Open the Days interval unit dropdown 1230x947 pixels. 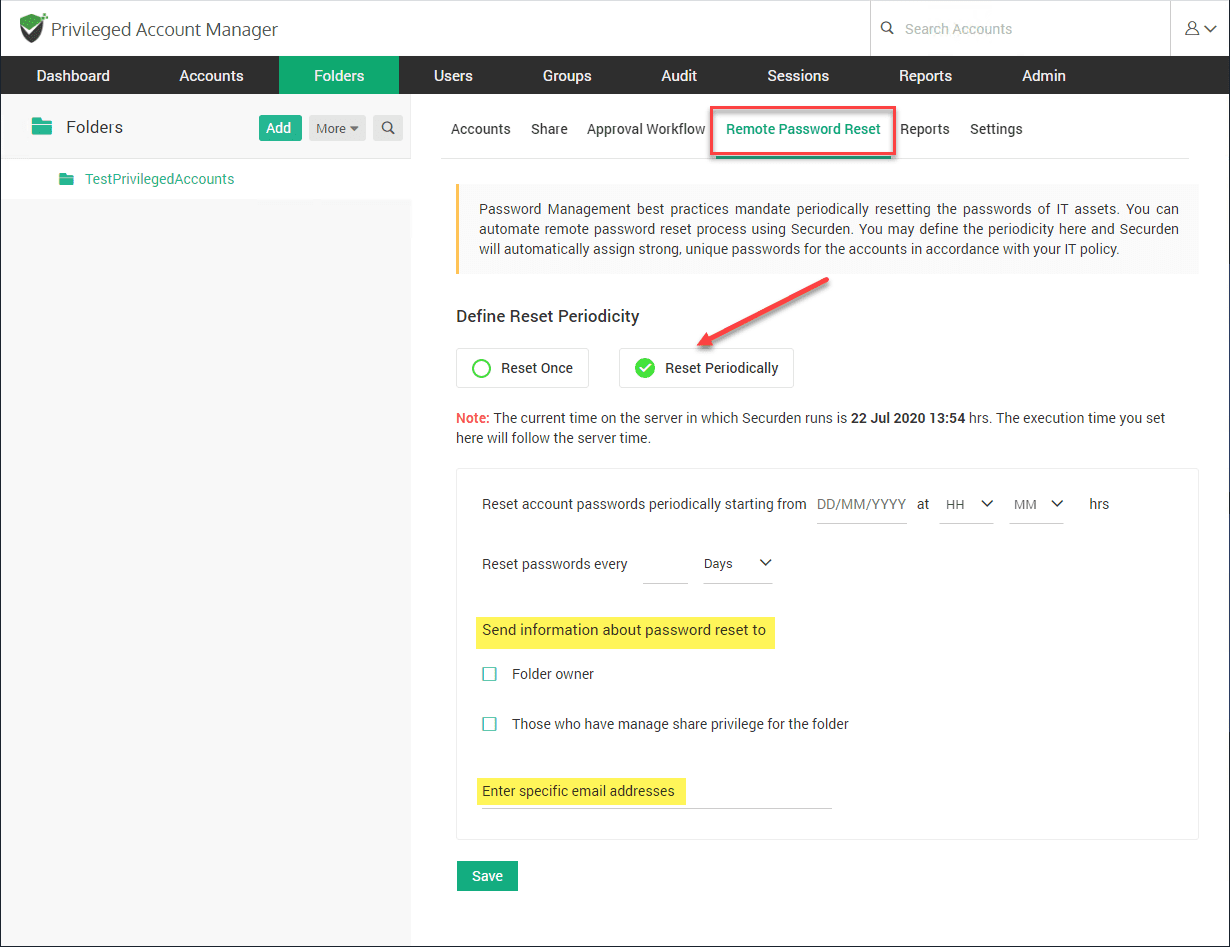(x=738, y=565)
